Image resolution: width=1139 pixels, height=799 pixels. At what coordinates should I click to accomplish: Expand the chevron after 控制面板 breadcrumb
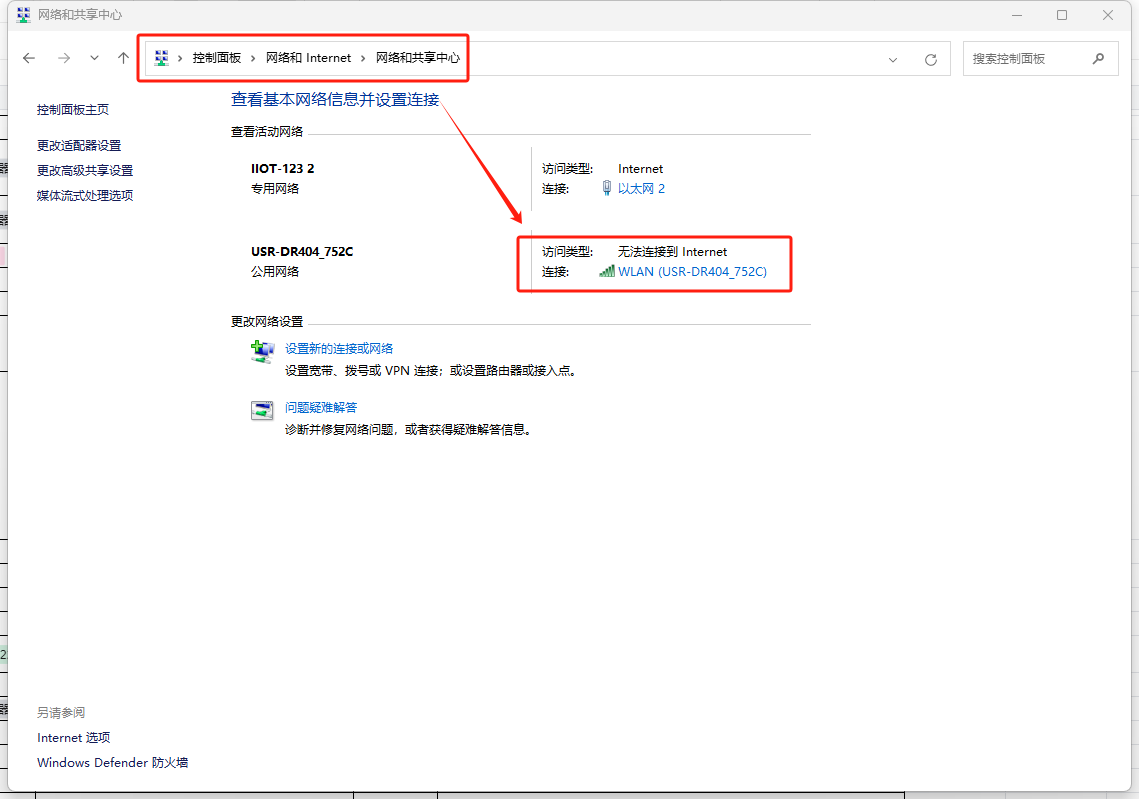(x=254, y=58)
